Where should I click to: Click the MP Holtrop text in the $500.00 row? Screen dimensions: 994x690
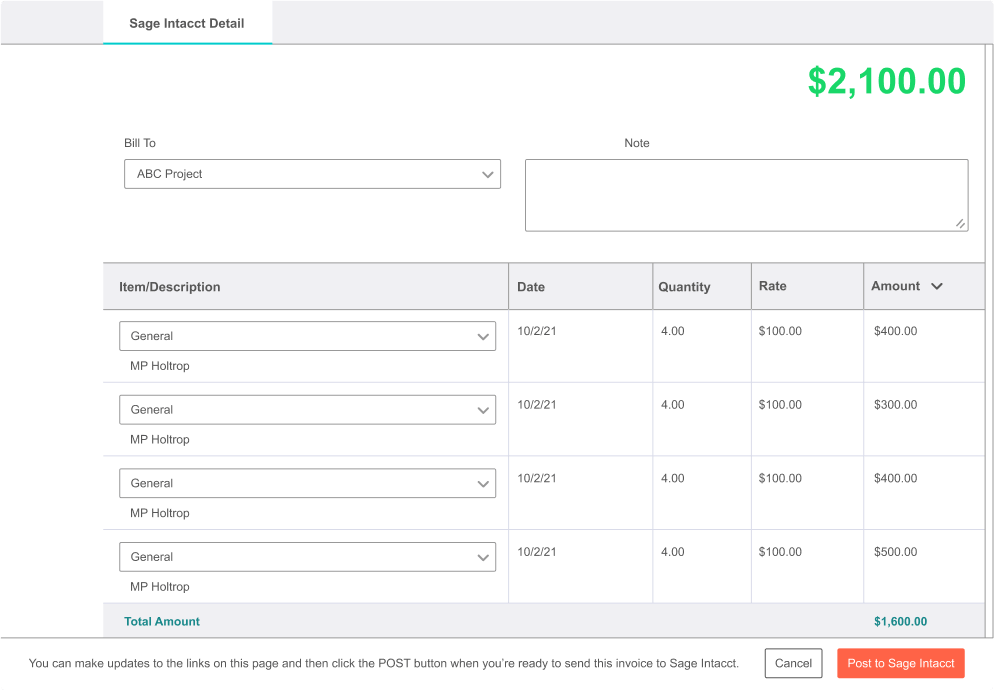(160, 587)
